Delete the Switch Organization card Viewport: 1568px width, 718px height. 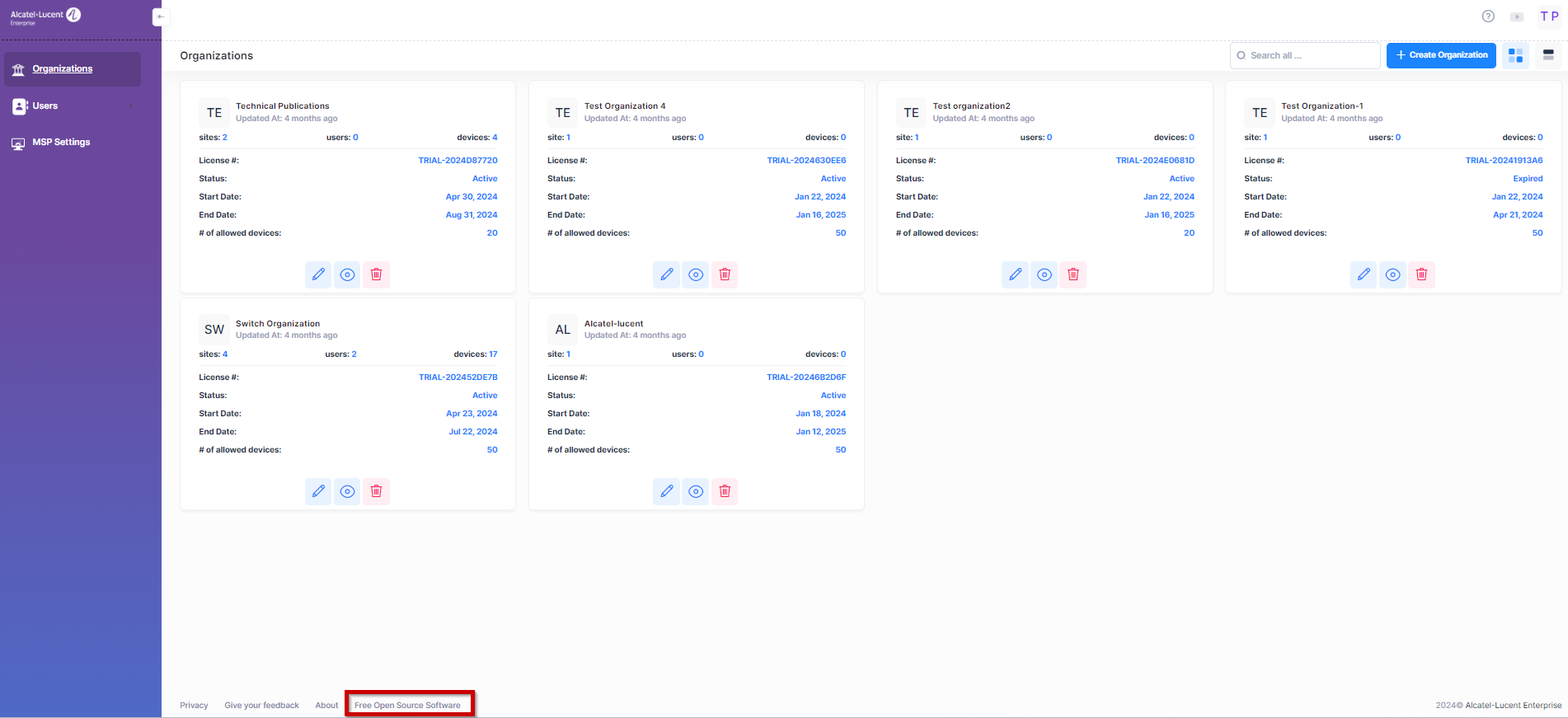point(376,491)
